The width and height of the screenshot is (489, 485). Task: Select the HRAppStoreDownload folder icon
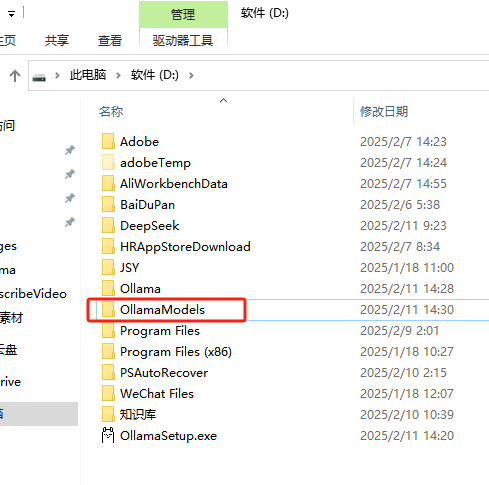pos(108,246)
